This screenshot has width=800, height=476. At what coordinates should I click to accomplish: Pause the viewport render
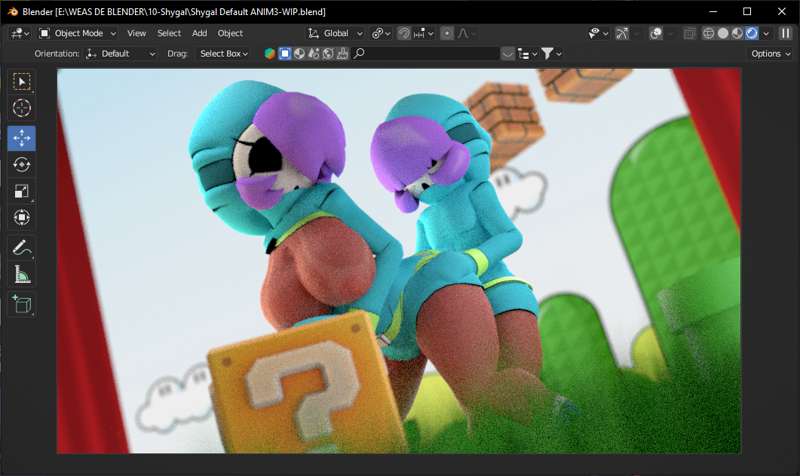(785, 33)
